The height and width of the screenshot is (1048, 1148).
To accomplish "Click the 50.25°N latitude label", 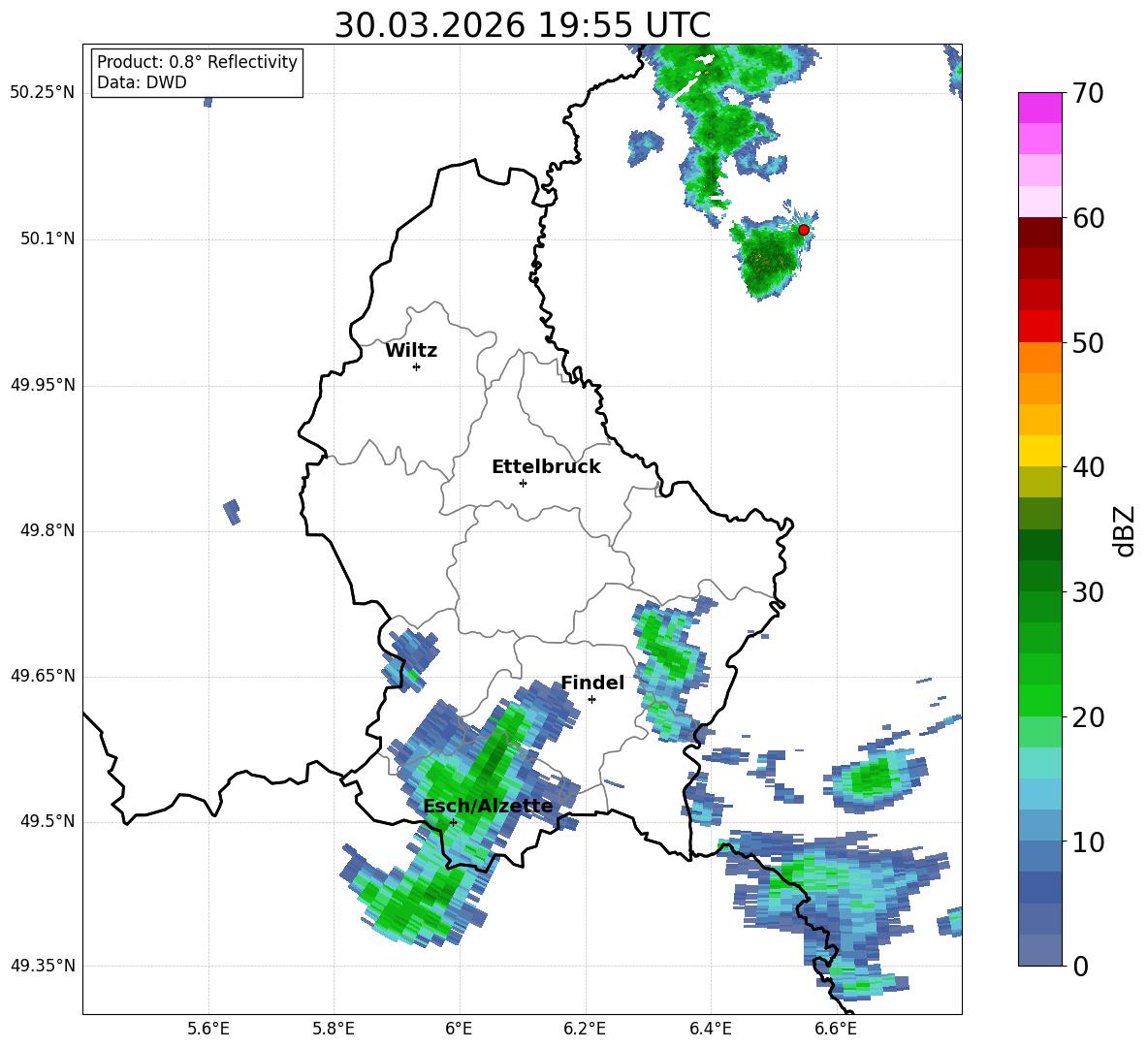I will pyautogui.click(x=43, y=93).
